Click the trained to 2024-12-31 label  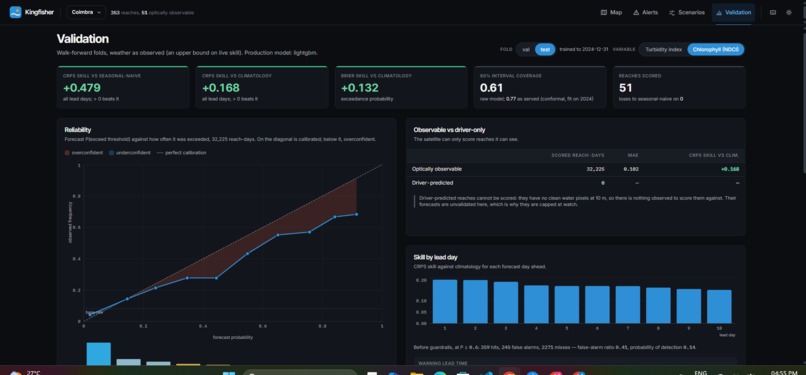583,49
